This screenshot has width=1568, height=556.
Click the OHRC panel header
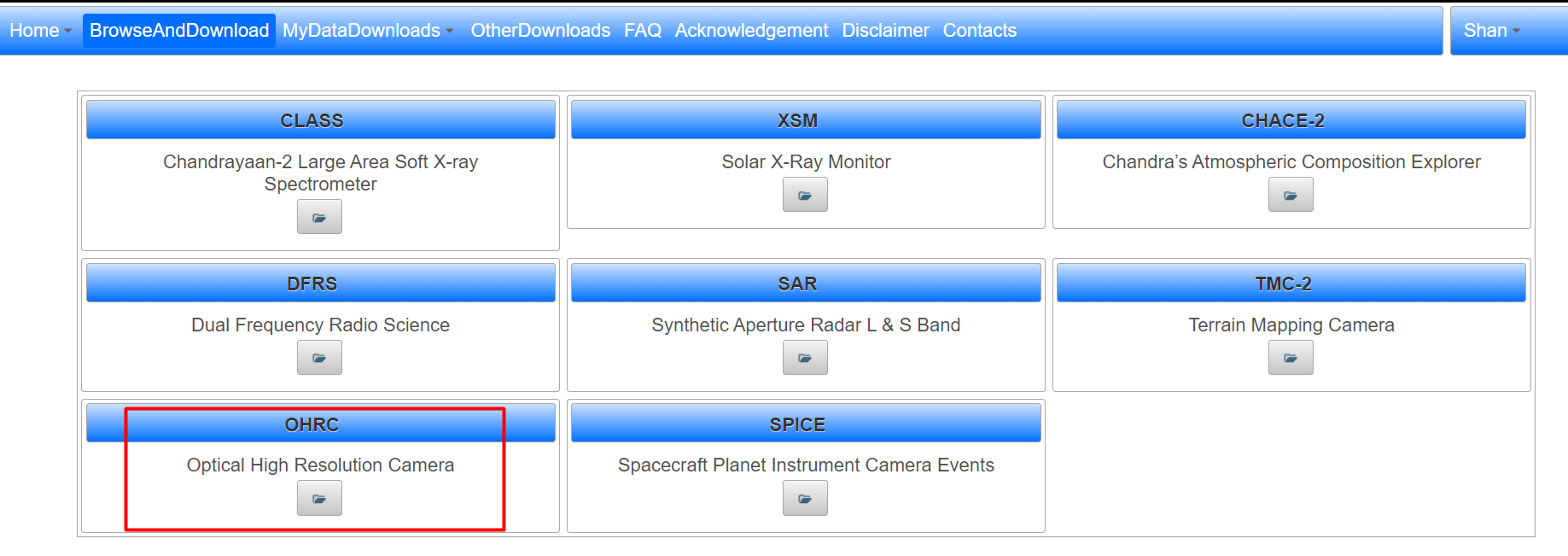pos(321,424)
